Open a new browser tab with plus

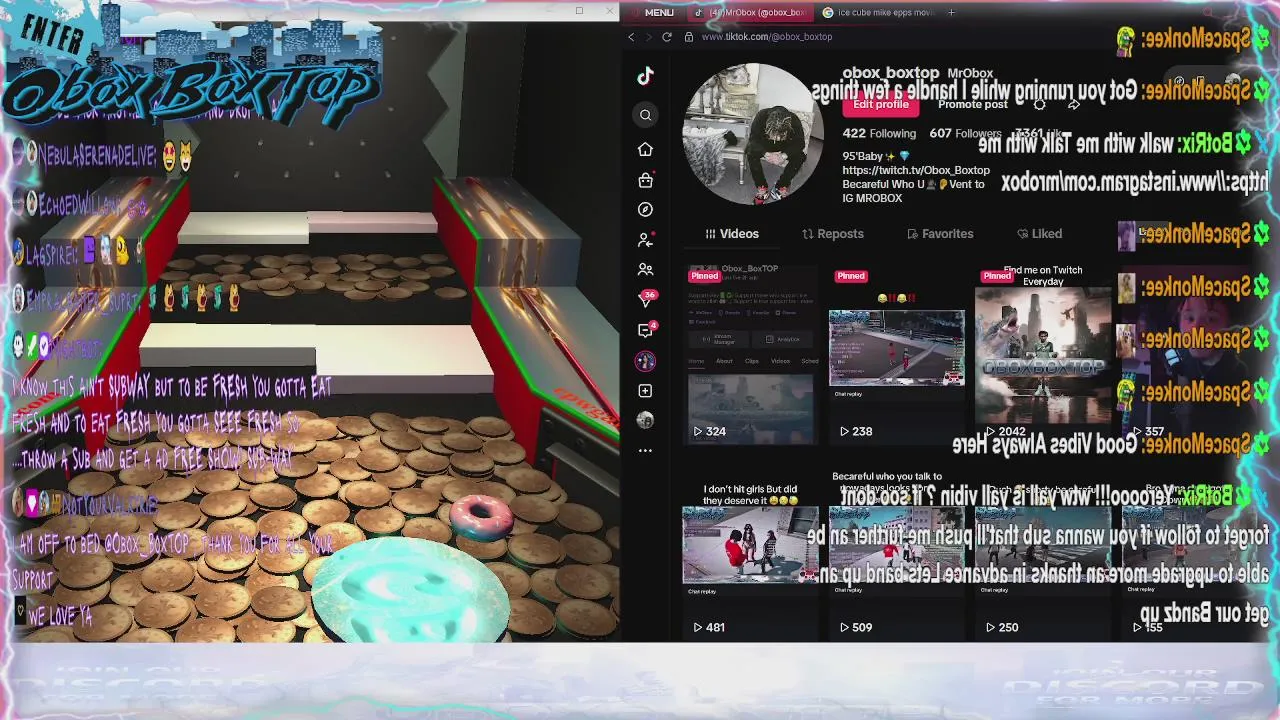click(951, 12)
